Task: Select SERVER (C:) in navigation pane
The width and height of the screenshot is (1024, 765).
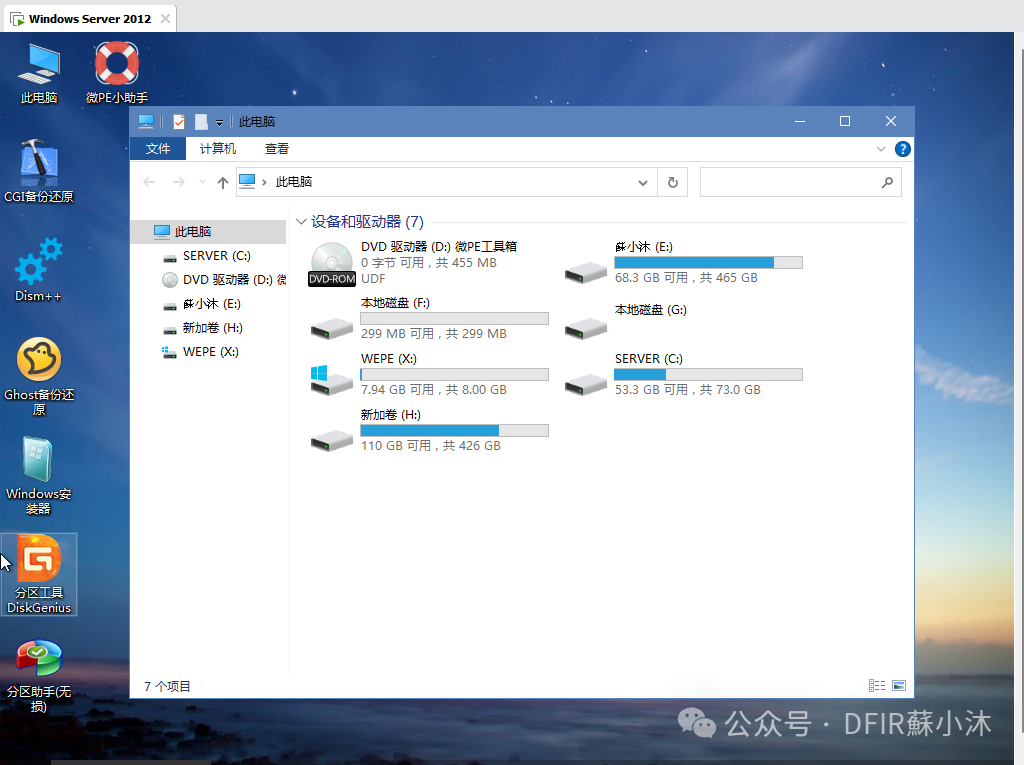Action: click(209, 255)
